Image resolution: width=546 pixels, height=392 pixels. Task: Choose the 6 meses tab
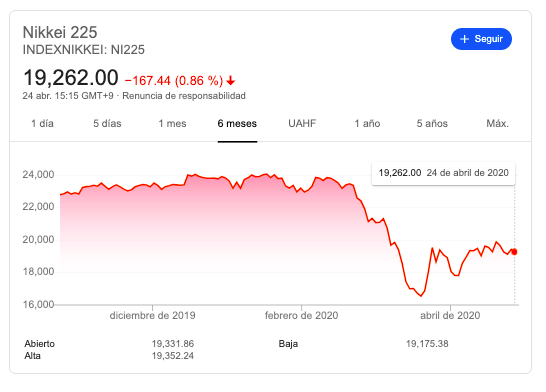point(237,124)
